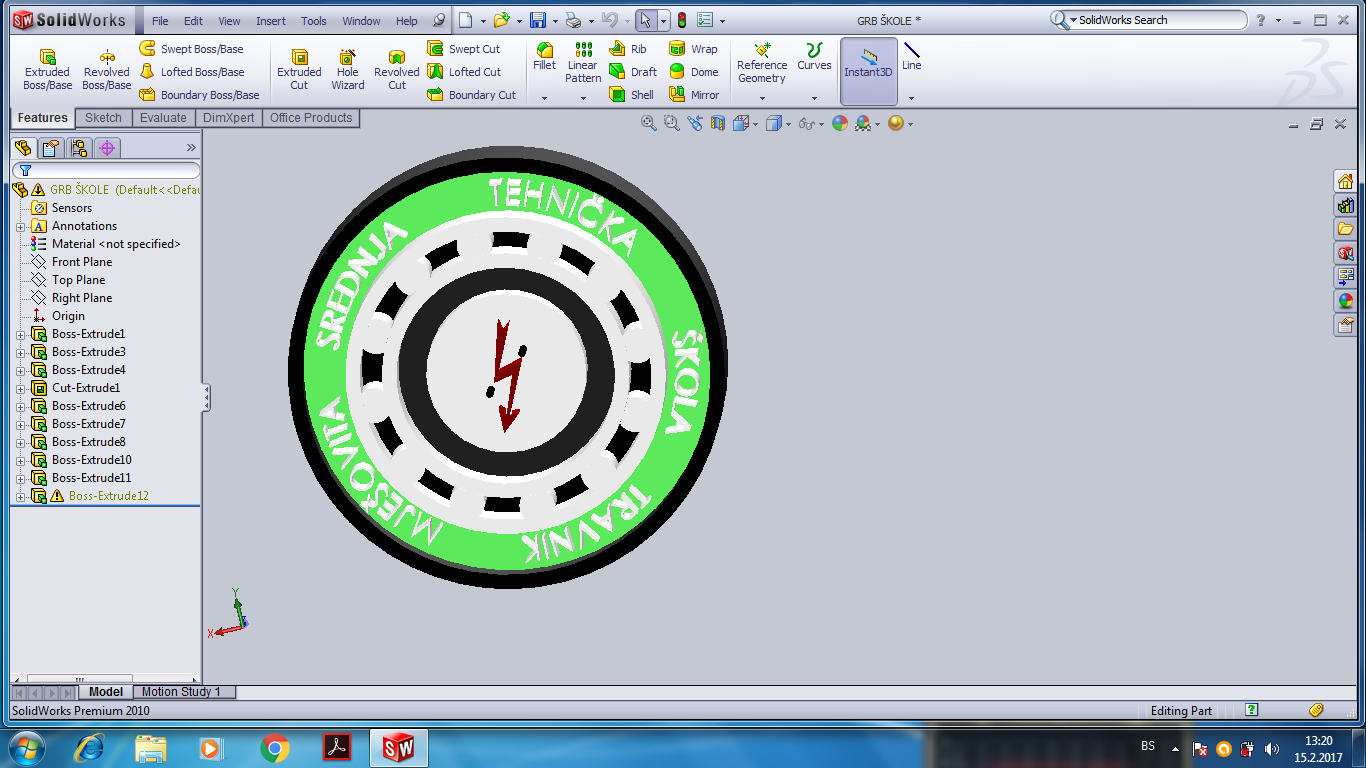Image resolution: width=1366 pixels, height=768 pixels.
Task: Open Google Chrome from the taskbar
Action: [275, 747]
